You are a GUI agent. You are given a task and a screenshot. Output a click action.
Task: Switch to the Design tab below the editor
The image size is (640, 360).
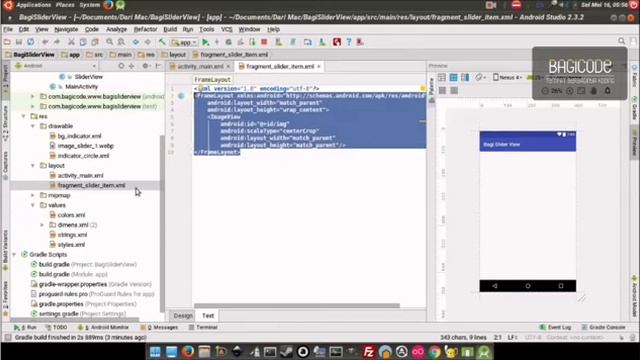[x=183, y=316]
